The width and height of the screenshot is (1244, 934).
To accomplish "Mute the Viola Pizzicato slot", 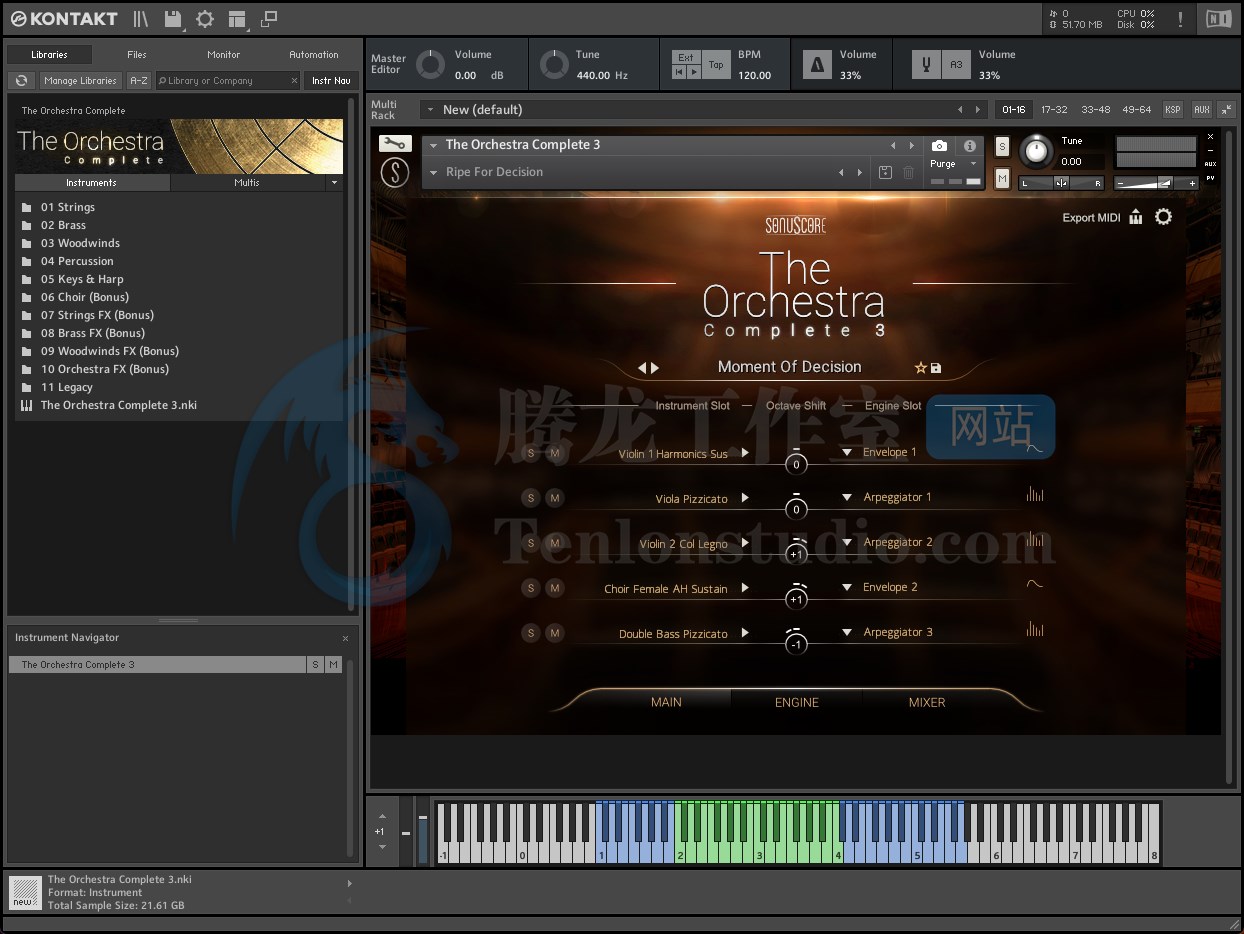I will 555,498.
